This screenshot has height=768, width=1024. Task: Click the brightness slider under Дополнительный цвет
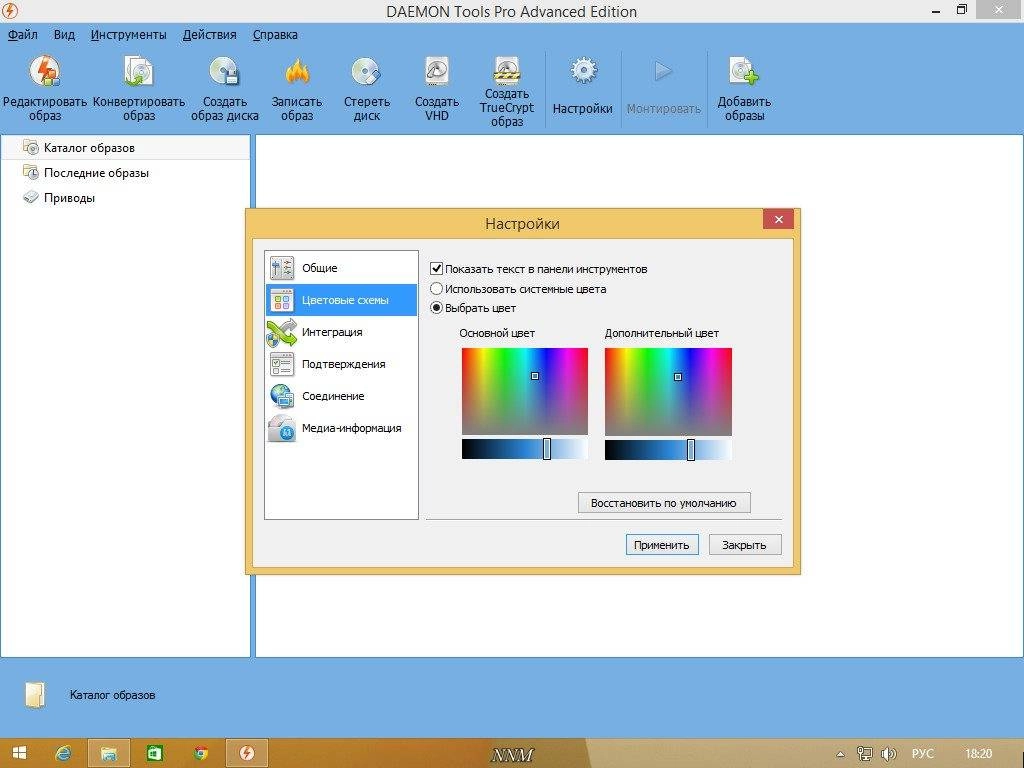click(668, 449)
